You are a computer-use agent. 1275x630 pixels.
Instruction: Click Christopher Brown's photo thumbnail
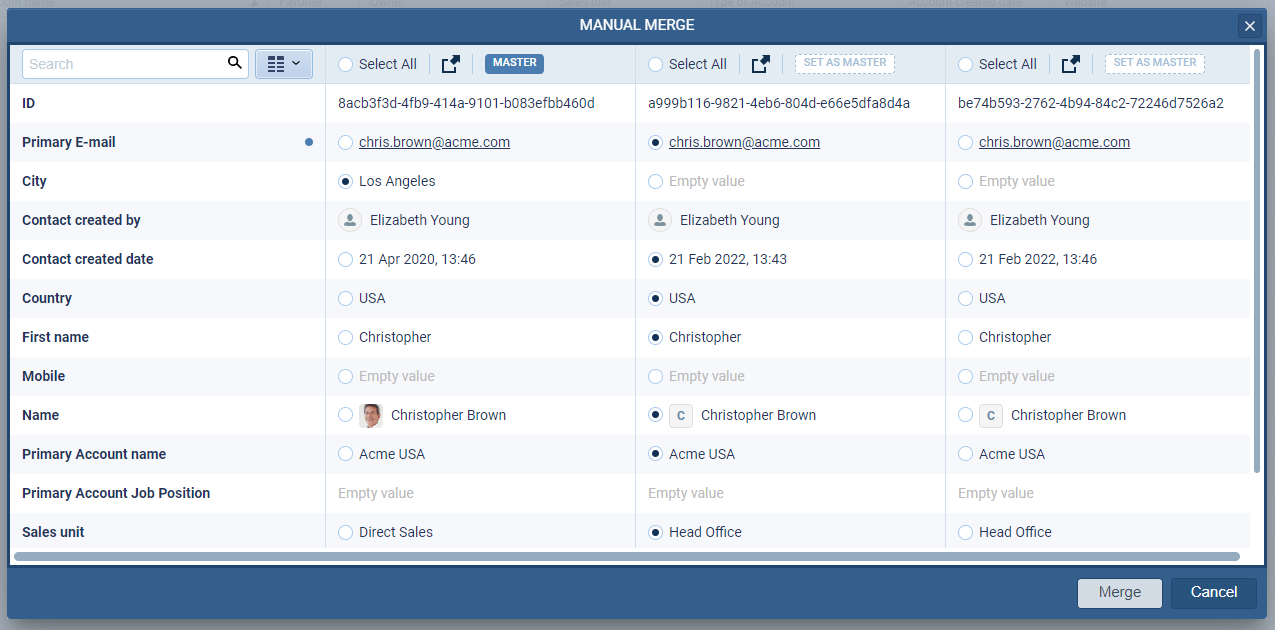click(369, 415)
